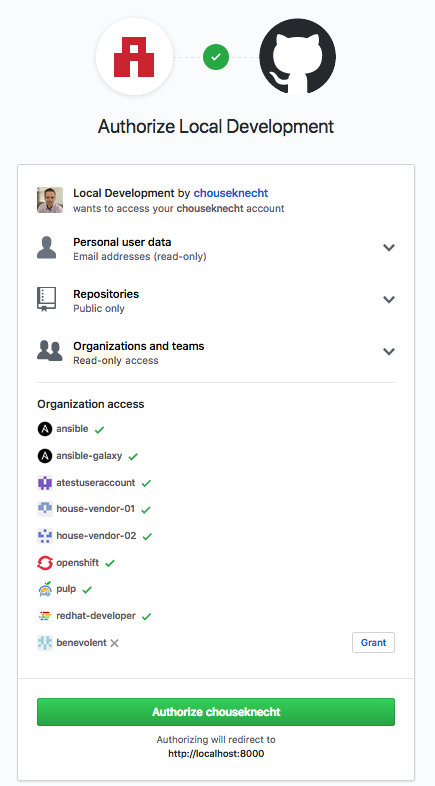
Task: Click the green check next to pulp
Action: 87,590
